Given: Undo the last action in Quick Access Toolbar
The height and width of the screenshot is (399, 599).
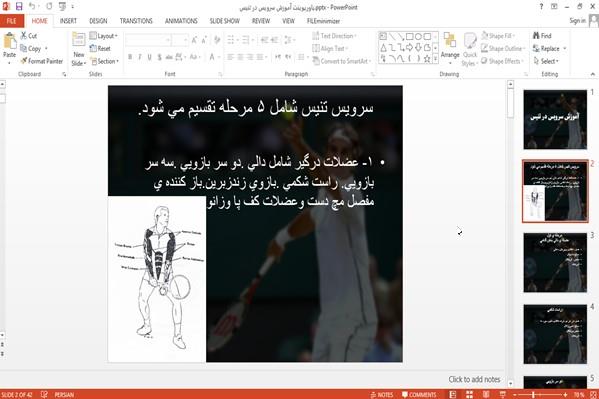Looking at the screenshot, I should tap(32, 6).
